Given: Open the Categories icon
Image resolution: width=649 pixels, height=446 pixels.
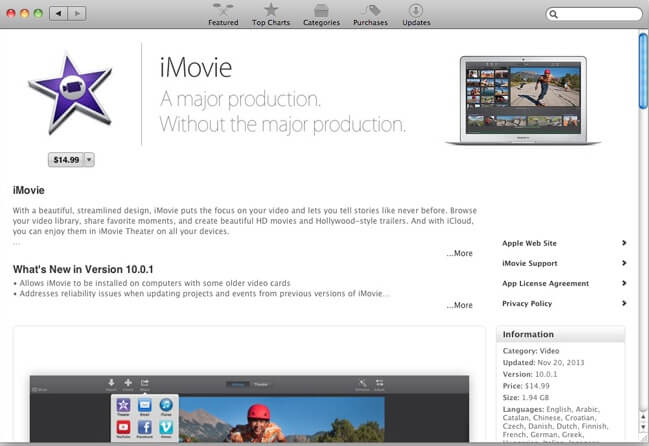Looking at the screenshot, I should click(x=321, y=10).
